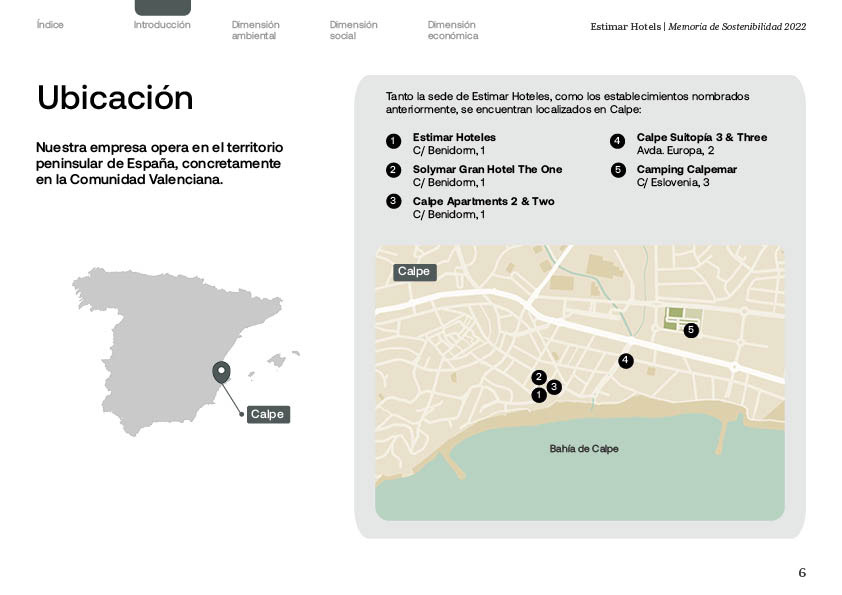This screenshot has width=842, height=595.
Task: Click the Calpe label beside Spain map
Action: tap(268, 414)
